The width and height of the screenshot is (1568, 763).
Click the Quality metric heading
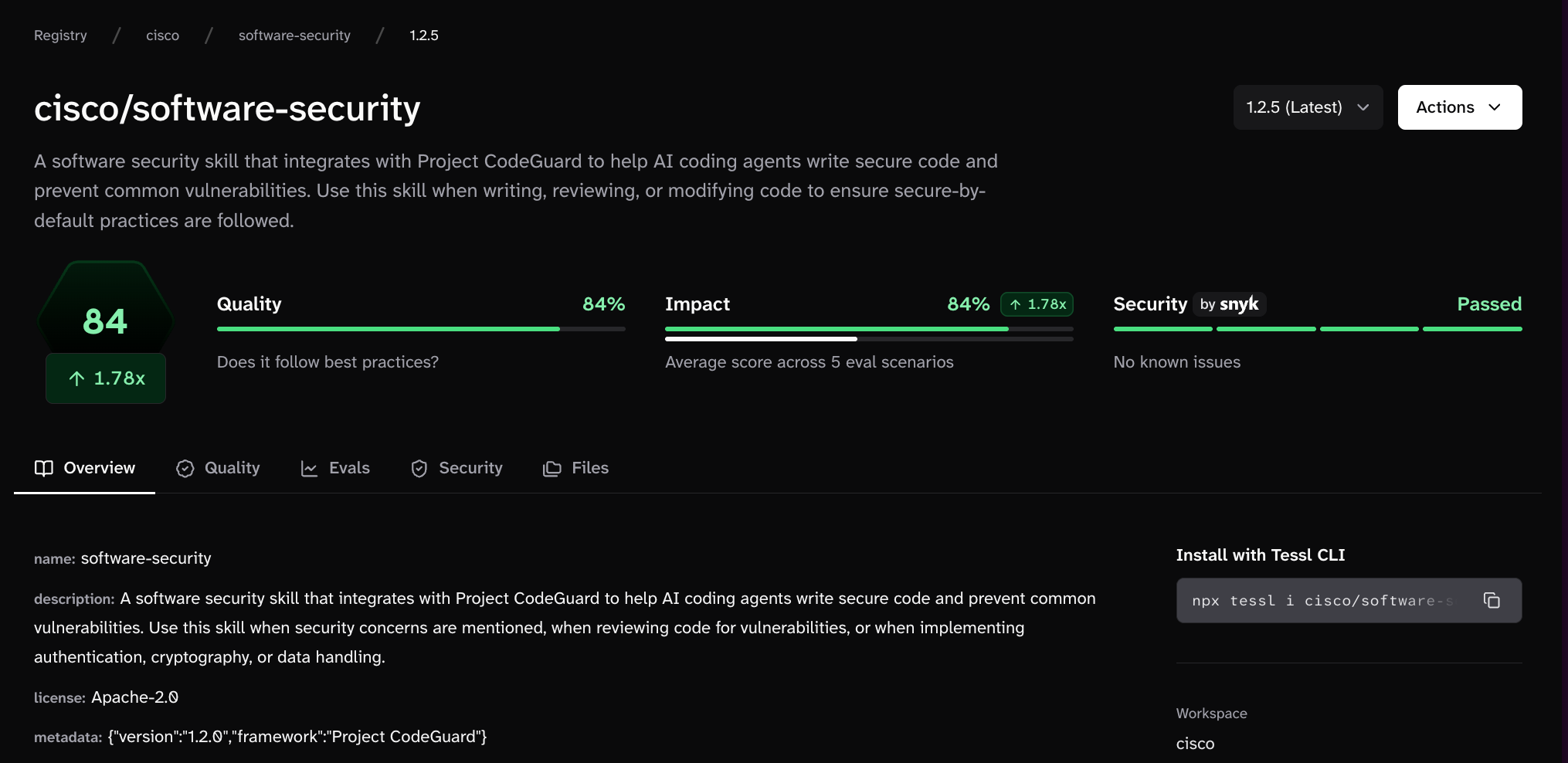click(249, 304)
